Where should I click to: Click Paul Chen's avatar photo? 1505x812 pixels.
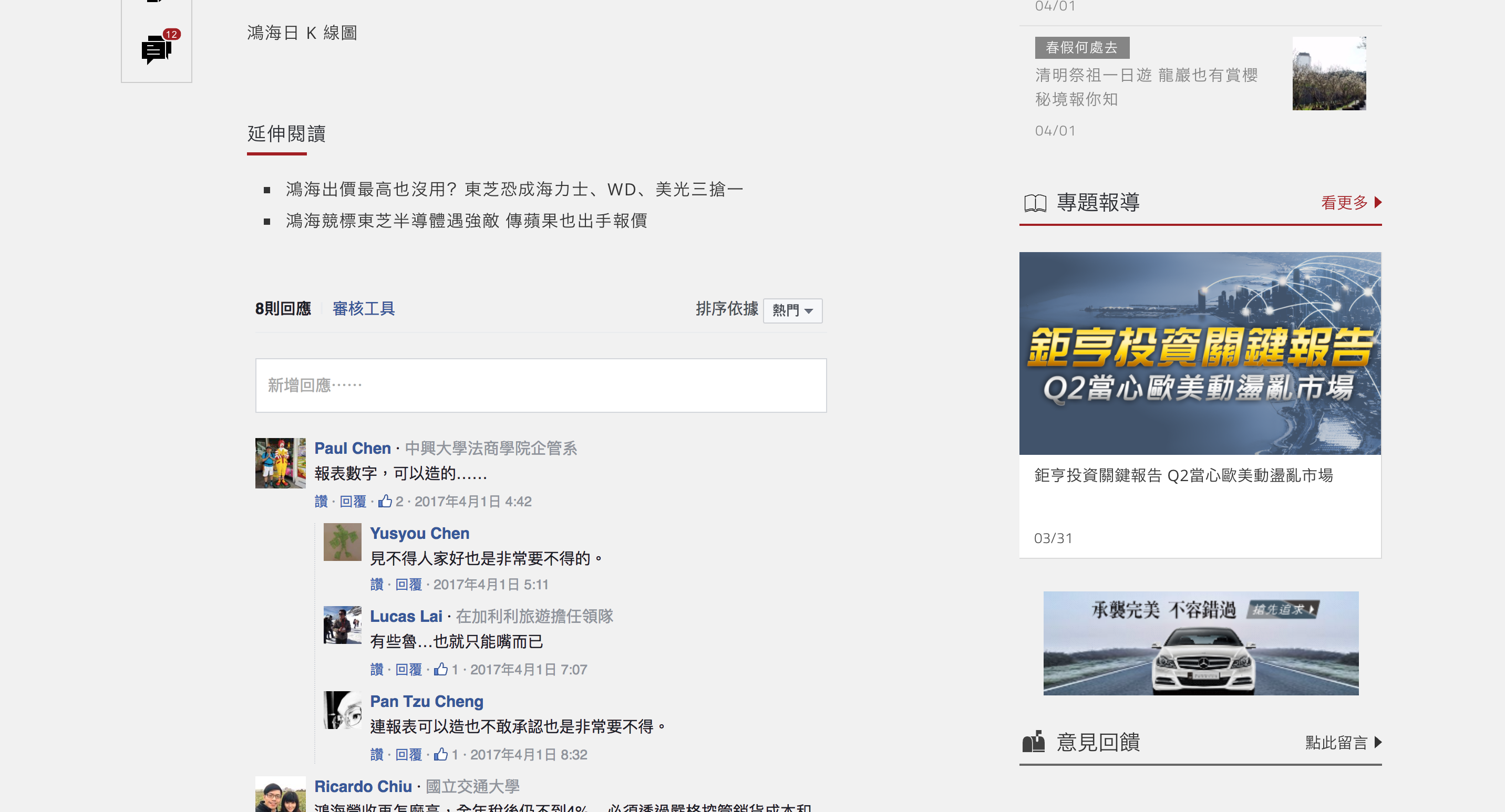coord(281,463)
